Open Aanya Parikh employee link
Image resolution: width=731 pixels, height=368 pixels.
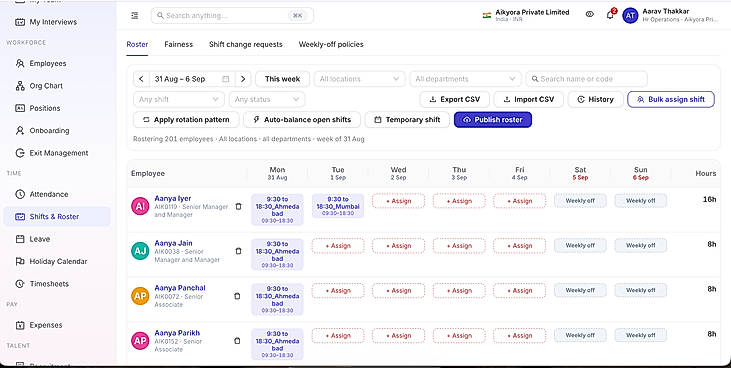coord(177,333)
